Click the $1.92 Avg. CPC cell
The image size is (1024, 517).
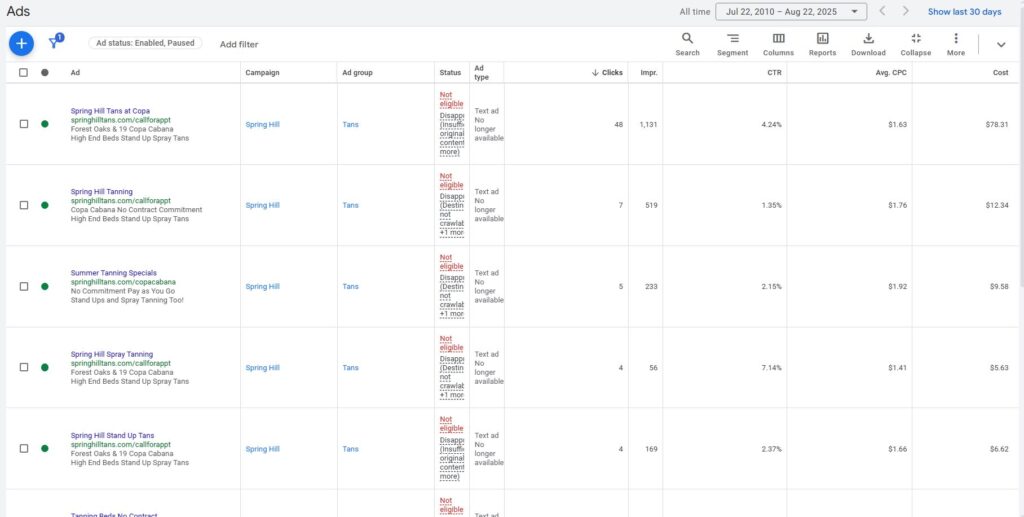897,286
